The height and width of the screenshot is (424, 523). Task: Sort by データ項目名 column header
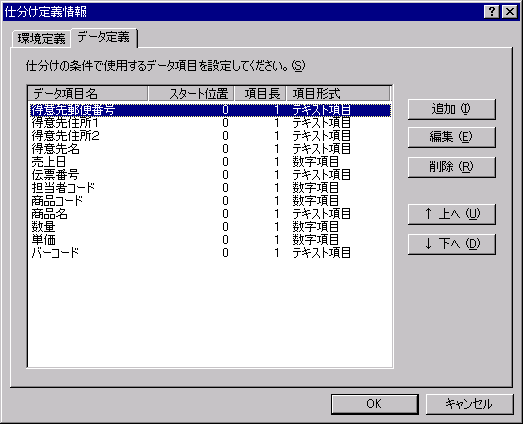point(88,93)
